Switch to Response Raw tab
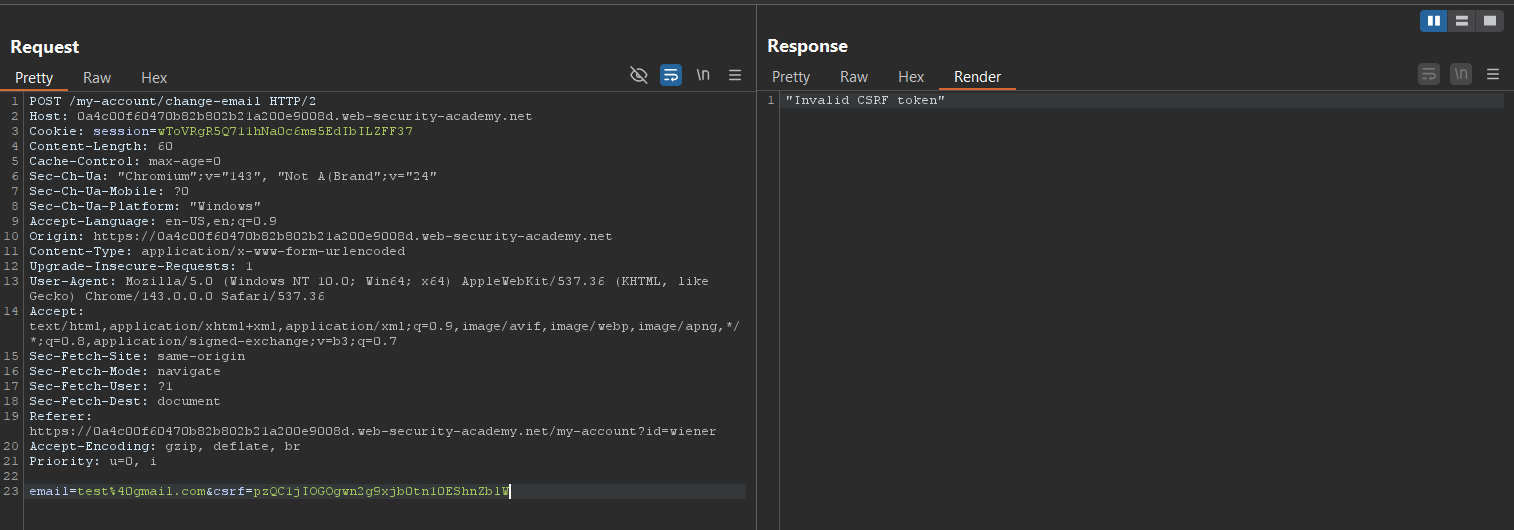 pos(854,76)
